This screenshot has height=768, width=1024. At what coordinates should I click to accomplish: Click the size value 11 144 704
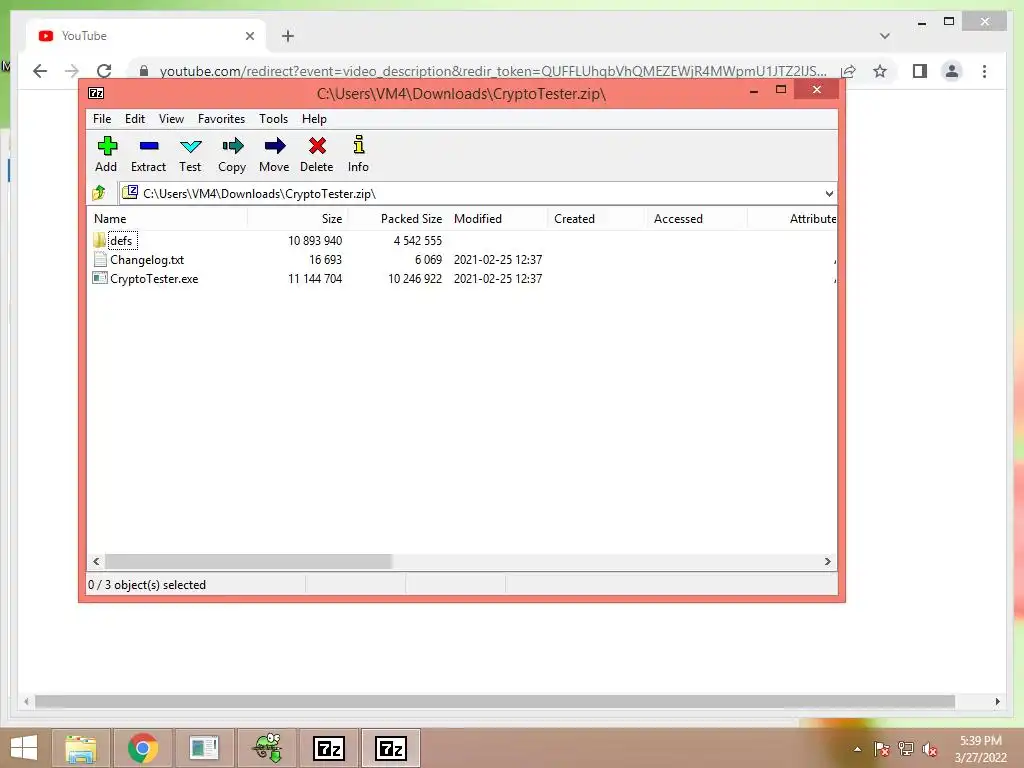click(315, 279)
